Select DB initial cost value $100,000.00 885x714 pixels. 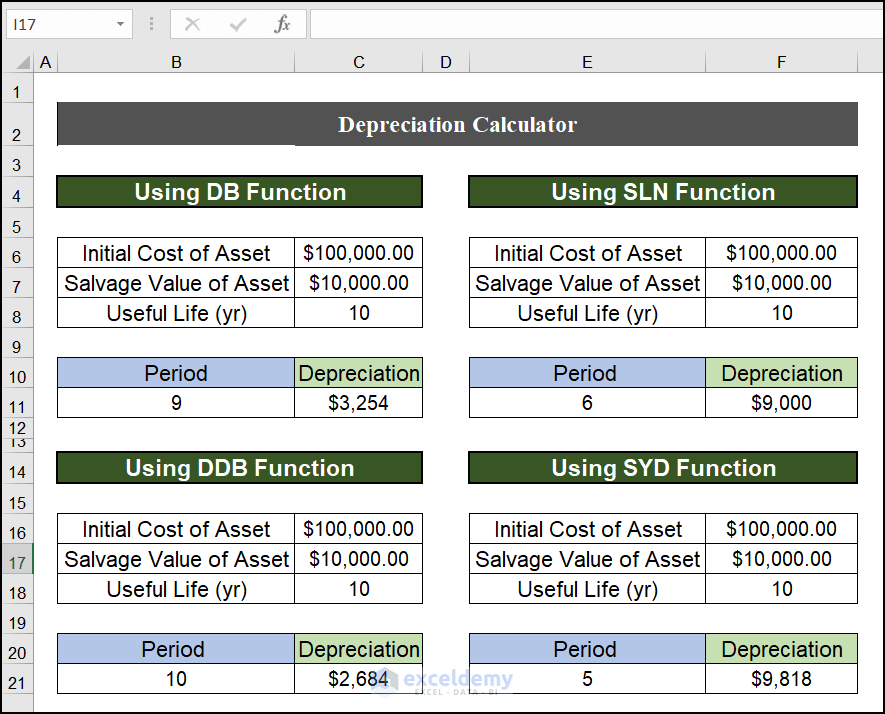(x=358, y=253)
